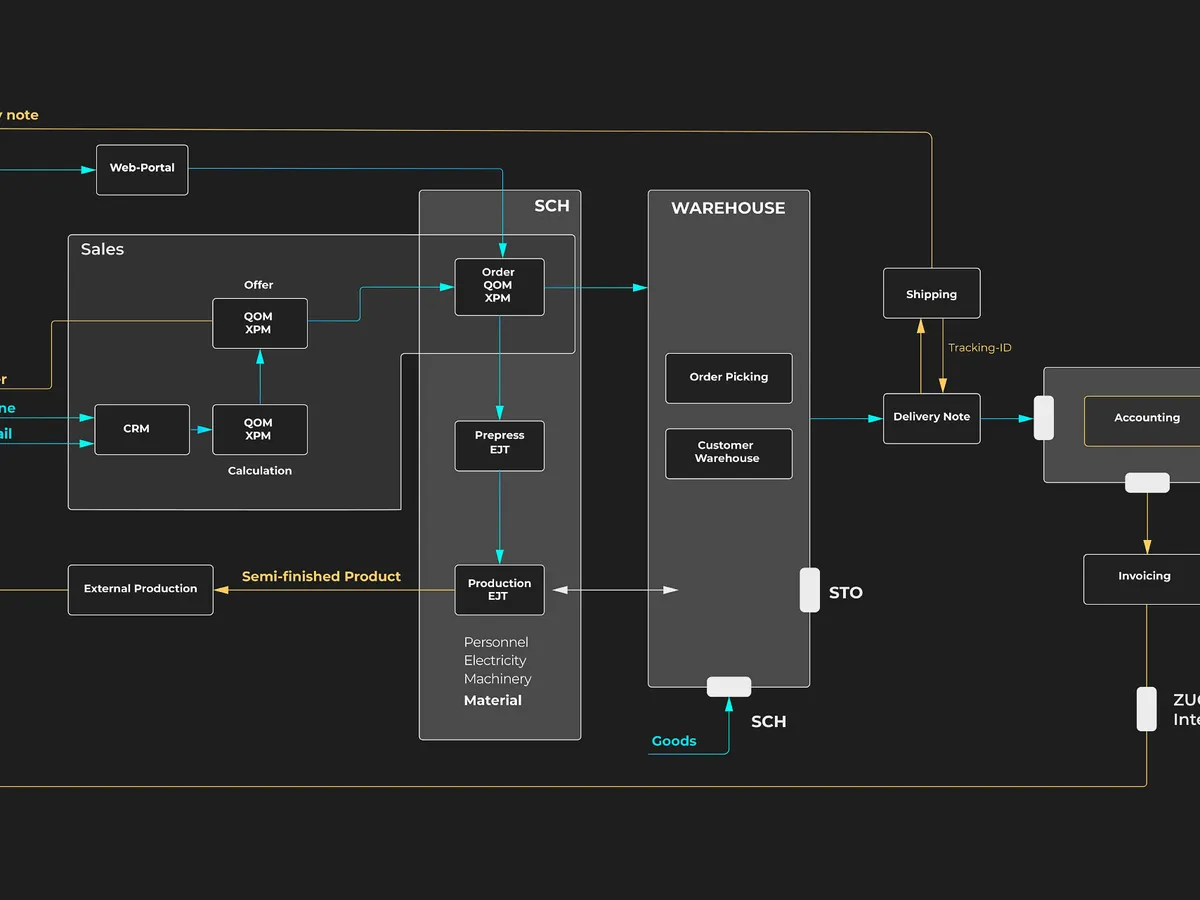The height and width of the screenshot is (900, 1200).
Task: Select the Web-Portal node
Action: 142,169
